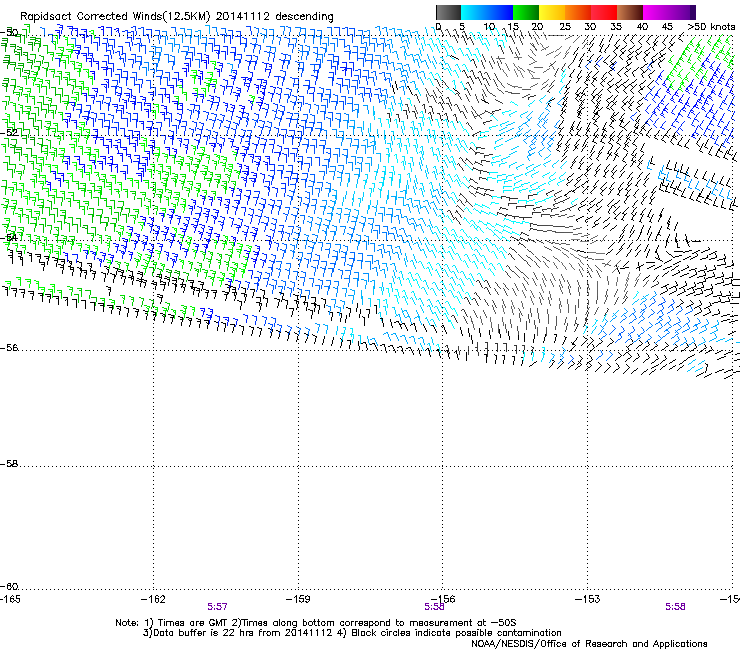Click latitude label '-58' on left axis

9,464
